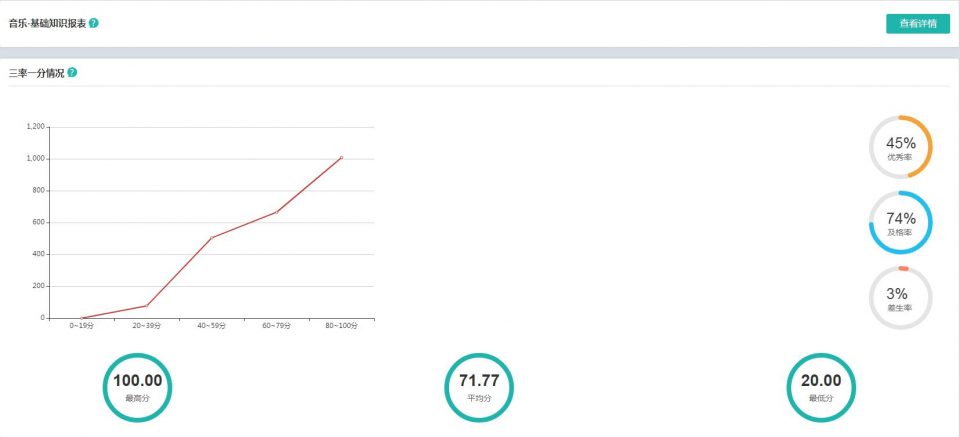Click the line chart point at 60~79分
Image resolution: width=960 pixels, height=437 pixels.
coord(277,212)
